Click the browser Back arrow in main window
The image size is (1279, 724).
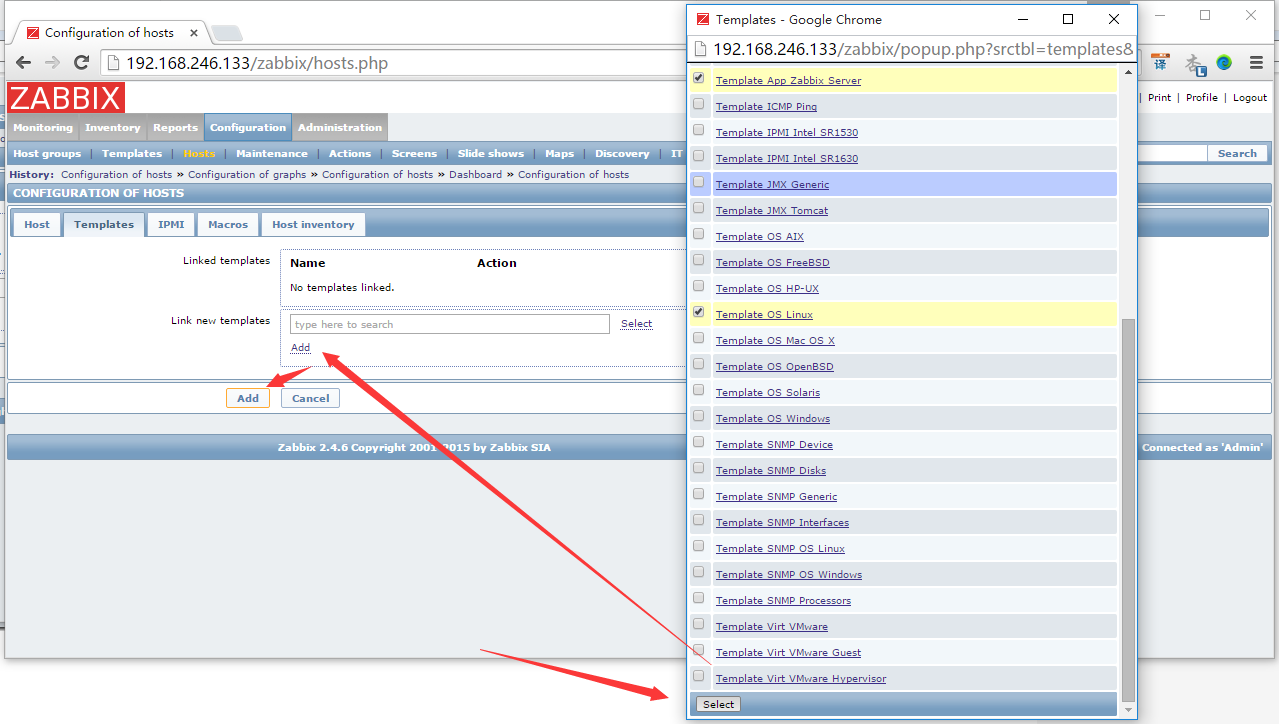point(23,63)
